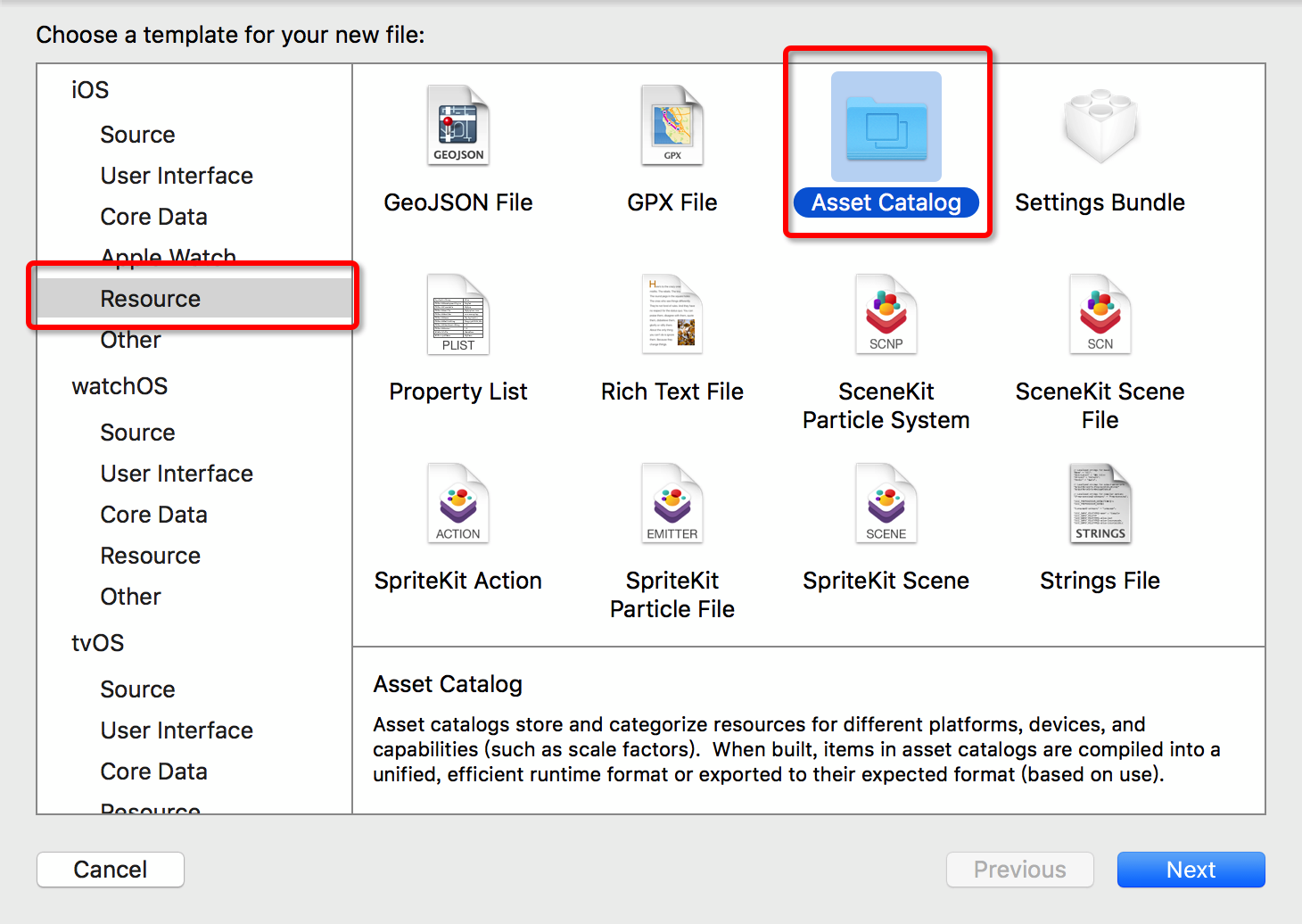This screenshot has width=1302, height=924.
Task: Click the Next button
Action: pos(1191,870)
